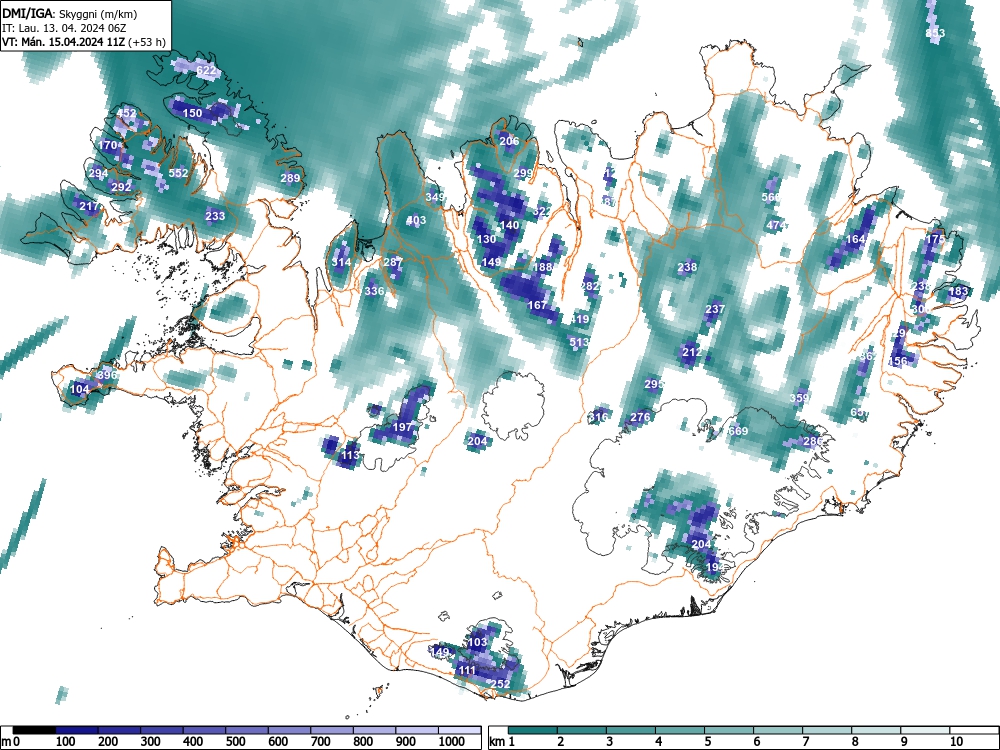Click the '289' visibility value
This screenshot has width=1000, height=750.
click(x=290, y=178)
